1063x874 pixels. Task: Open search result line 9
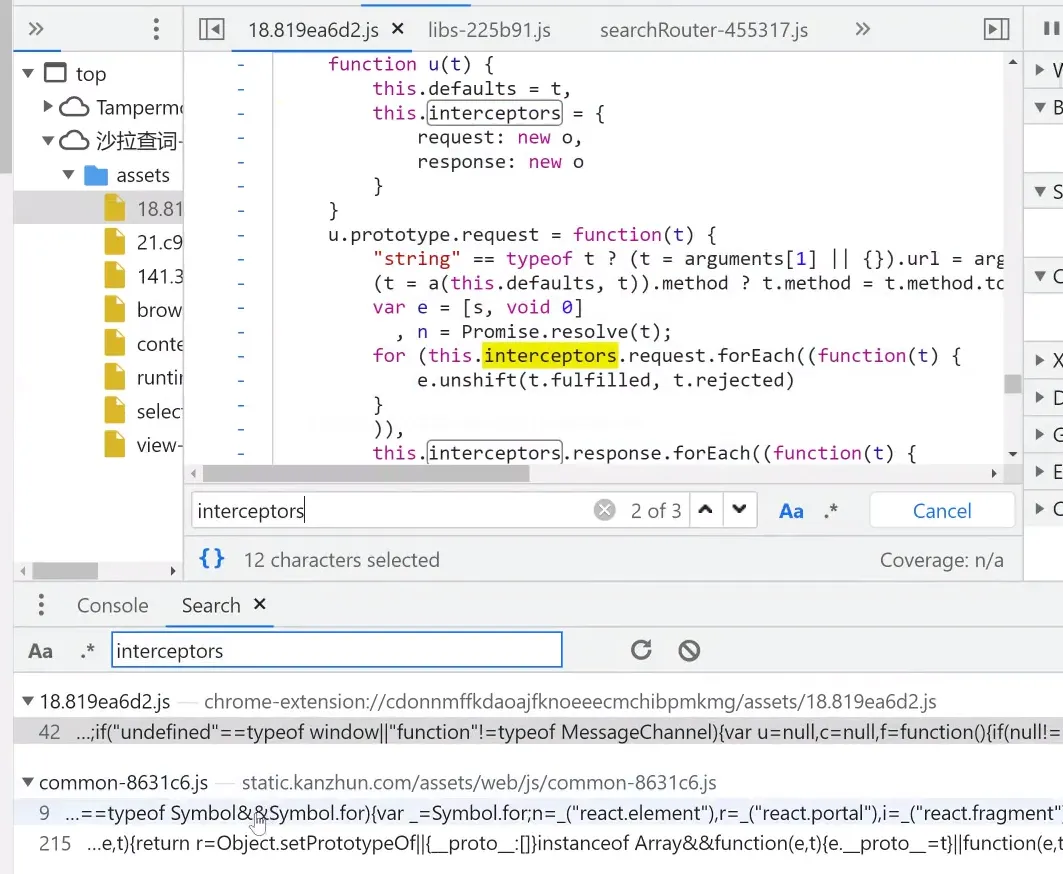pos(538,812)
